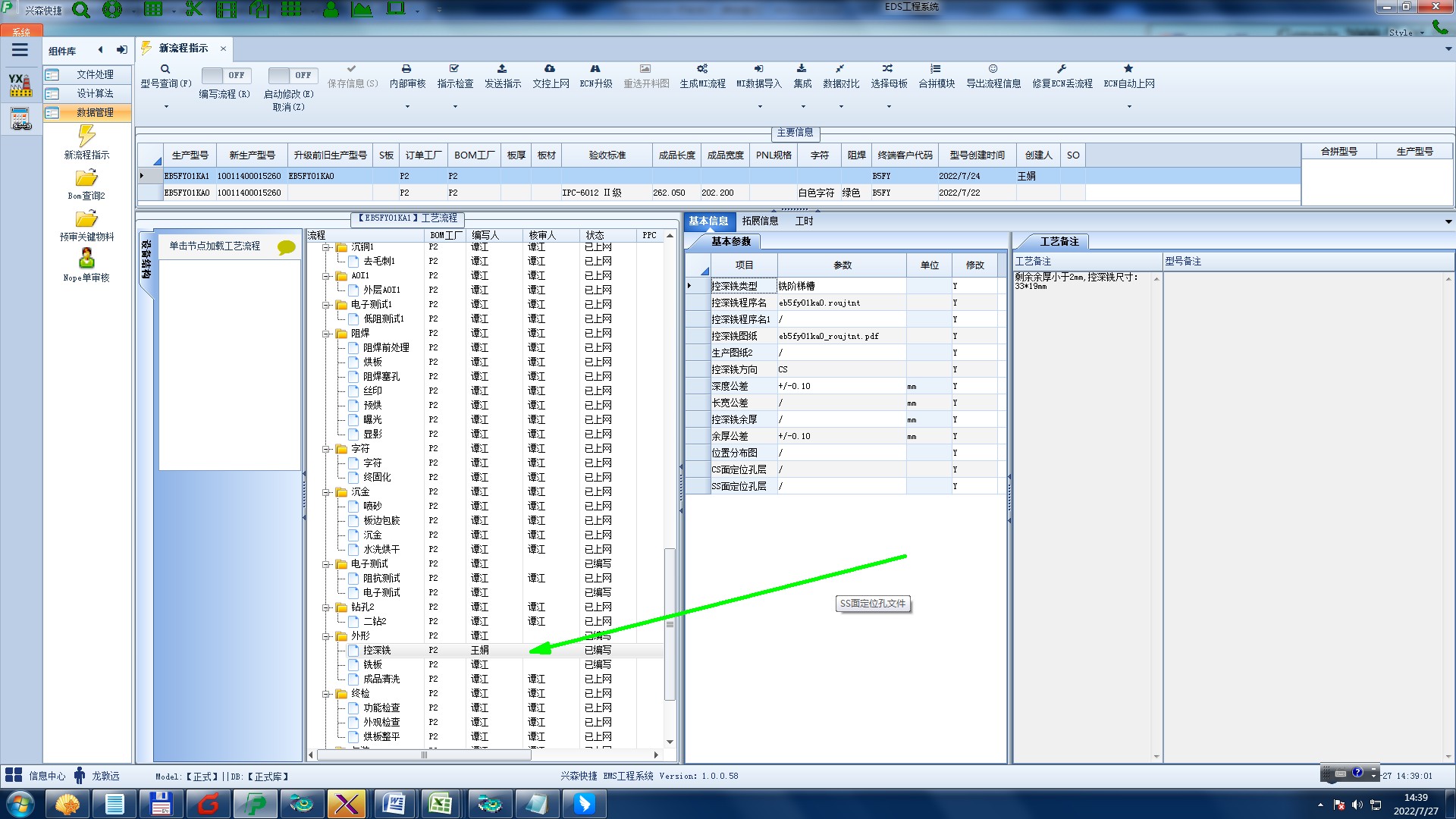Toggle the 编写流程 OFF switch
Viewport: 1456px width, 819px height.
coord(224,75)
